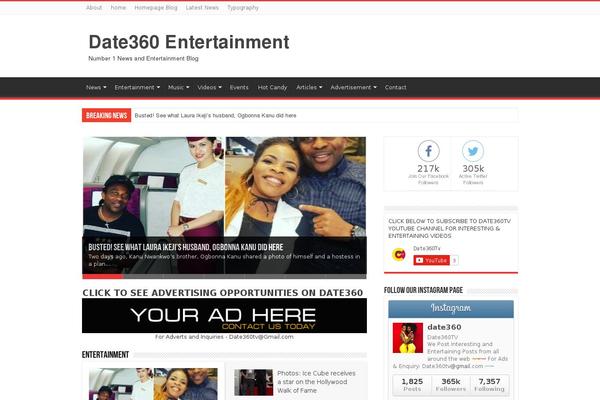Expand the News dropdown menu

pyautogui.click(x=96, y=87)
